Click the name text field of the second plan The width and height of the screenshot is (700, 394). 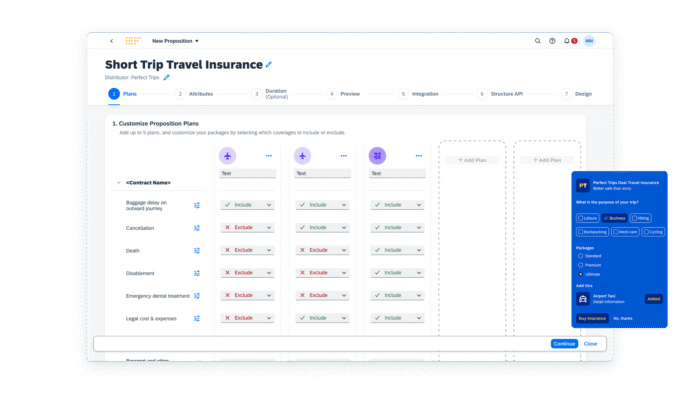322,173
